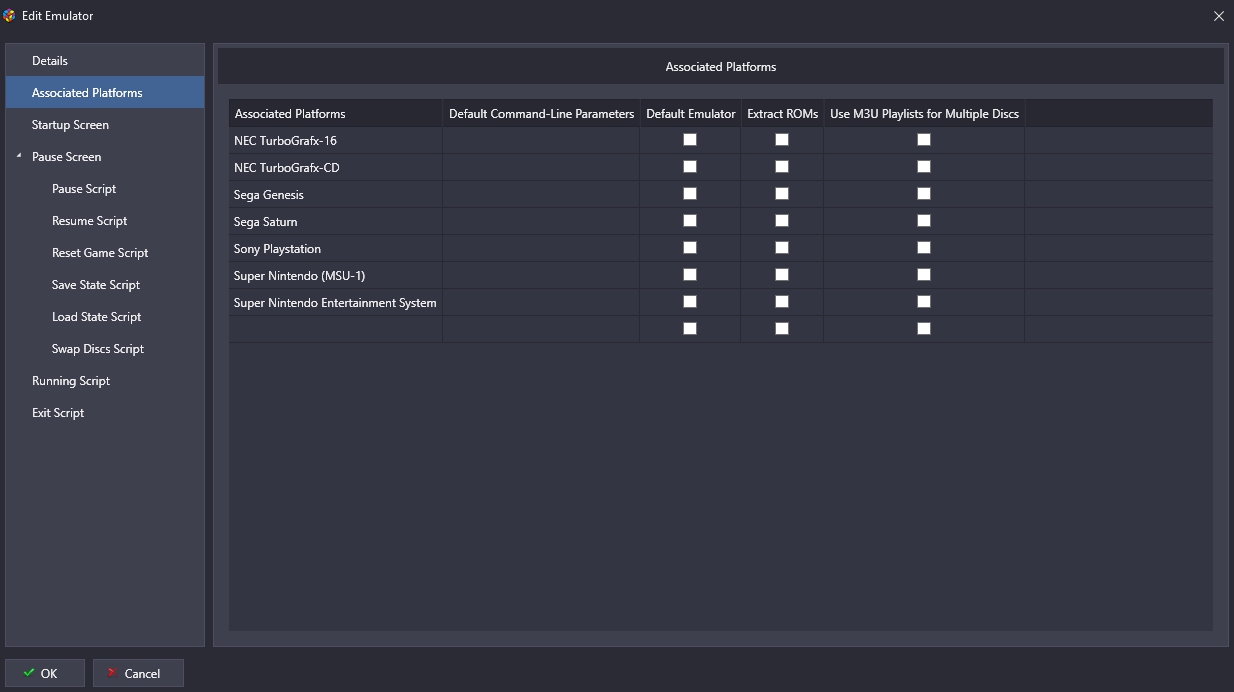The height and width of the screenshot is (692, 1234).
Task: Edit command-line parameters for Sega Genesis
Action: pyautogui.click(x=541, y=194)
